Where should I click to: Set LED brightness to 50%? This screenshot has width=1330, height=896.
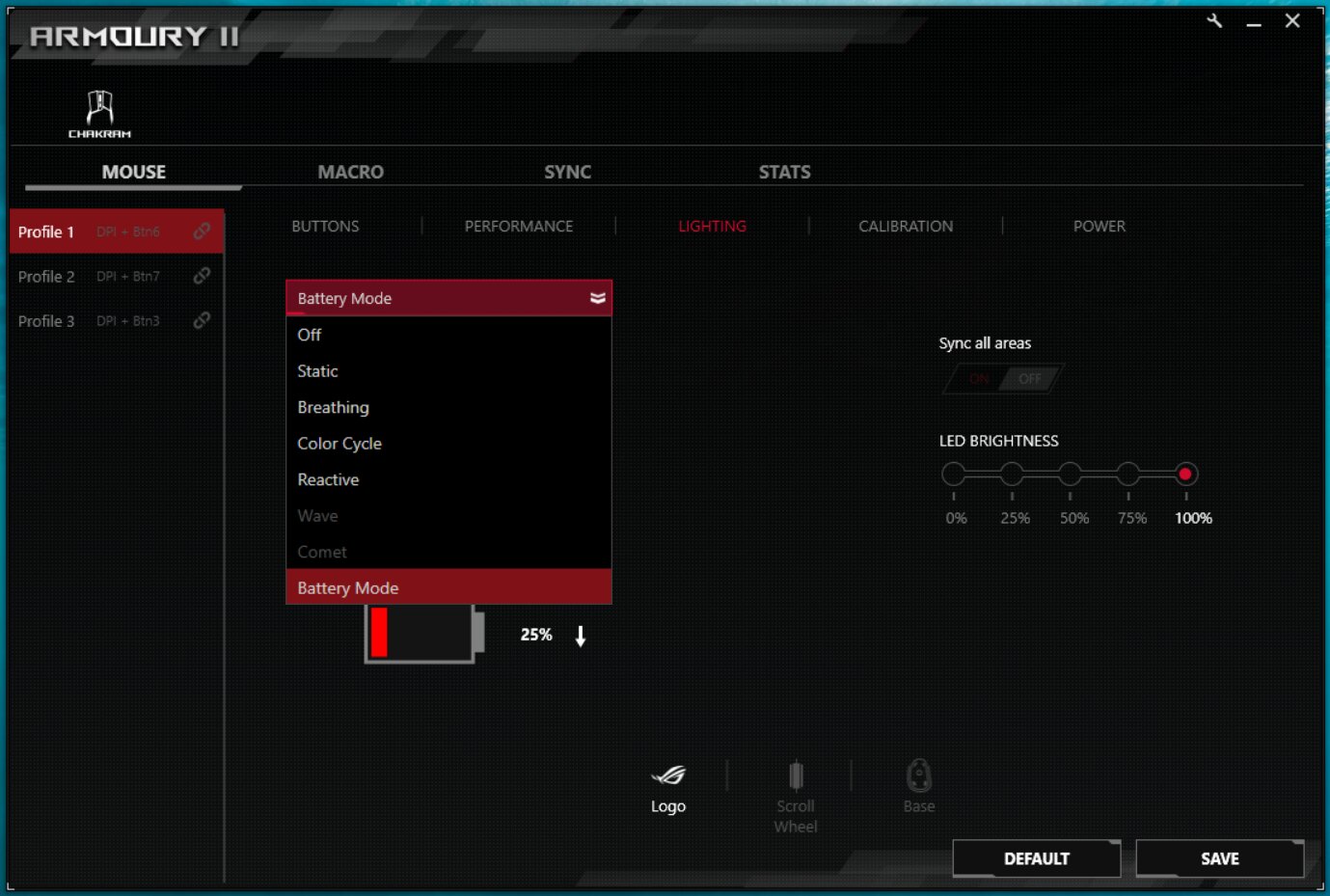point(1070,474)
